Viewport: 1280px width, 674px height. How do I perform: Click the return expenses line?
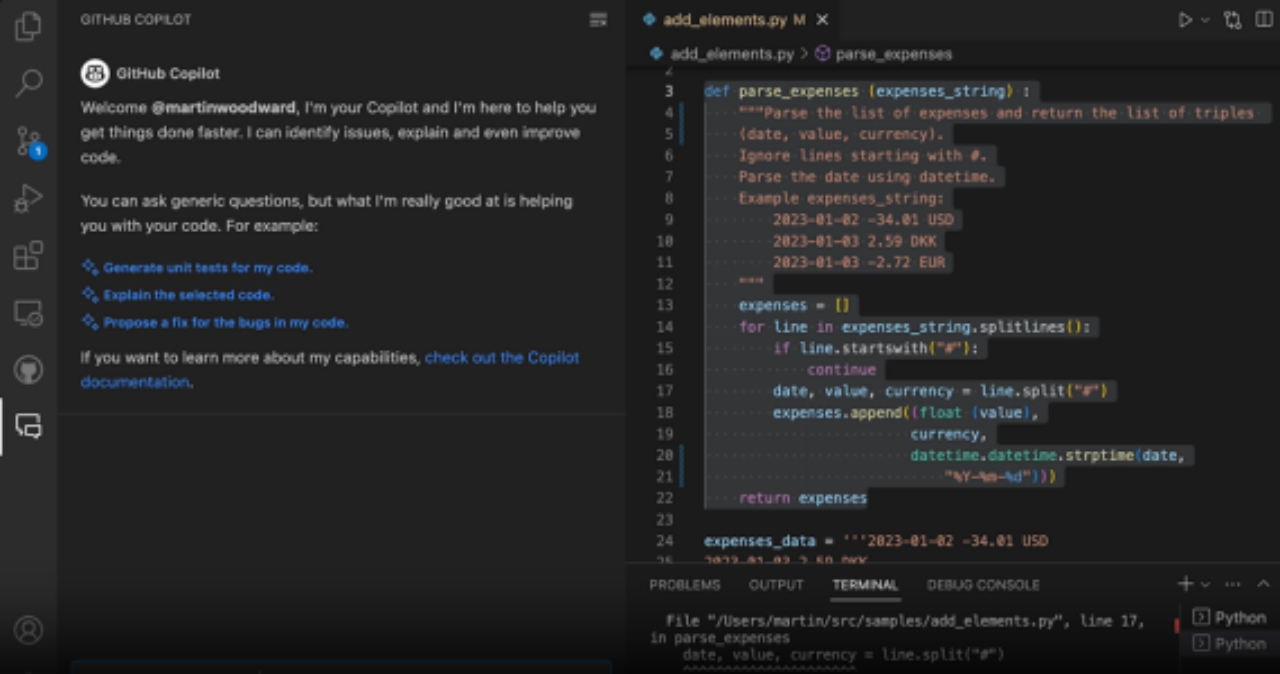coord(802,498)
